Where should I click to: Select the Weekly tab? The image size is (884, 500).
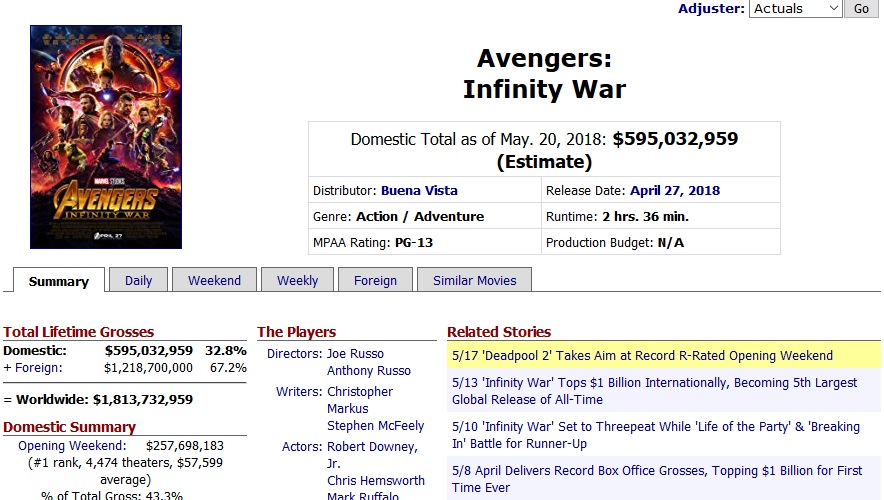pos(297,280)
